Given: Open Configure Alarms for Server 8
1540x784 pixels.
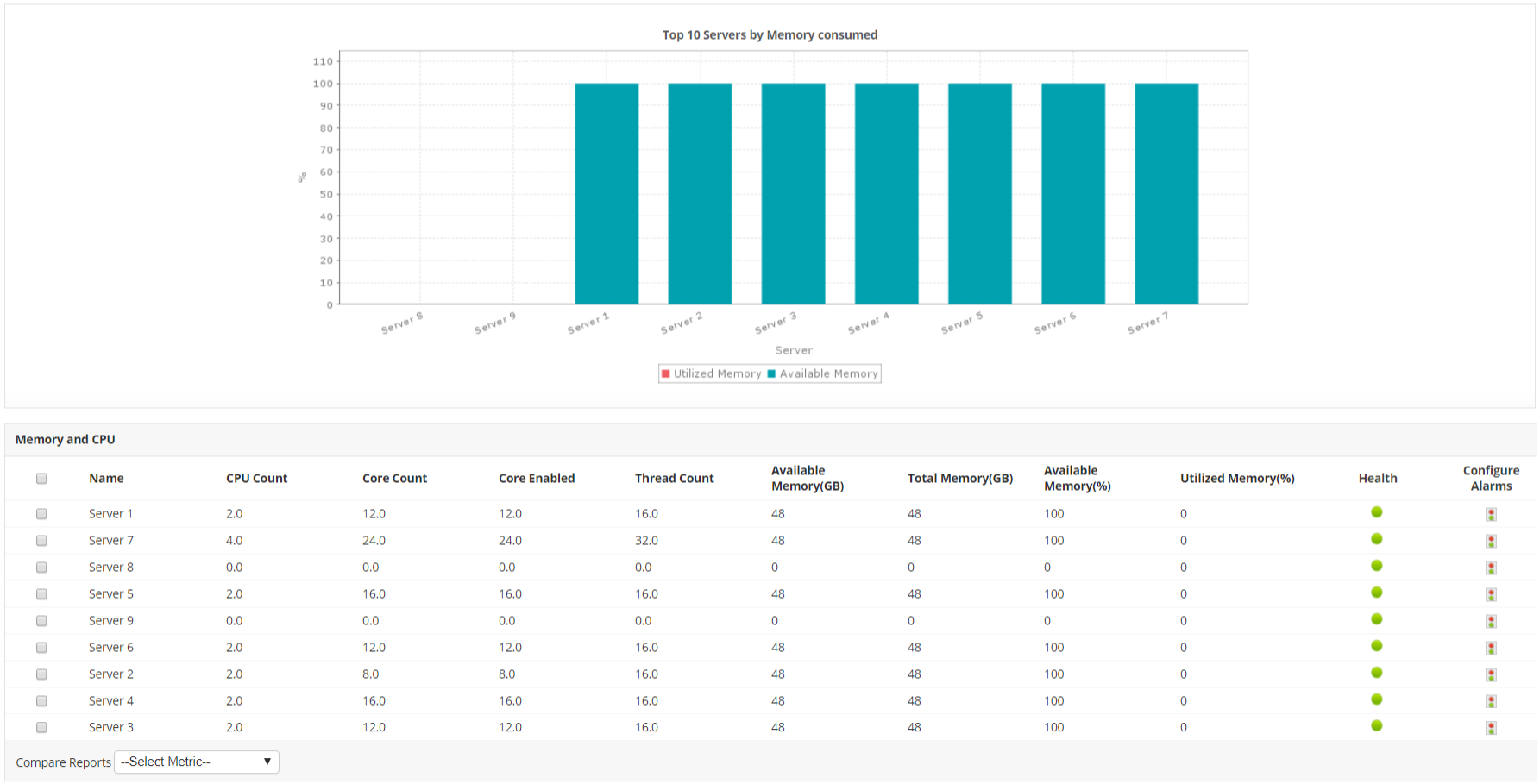Looking at the screenshot, I should 1492,567.
